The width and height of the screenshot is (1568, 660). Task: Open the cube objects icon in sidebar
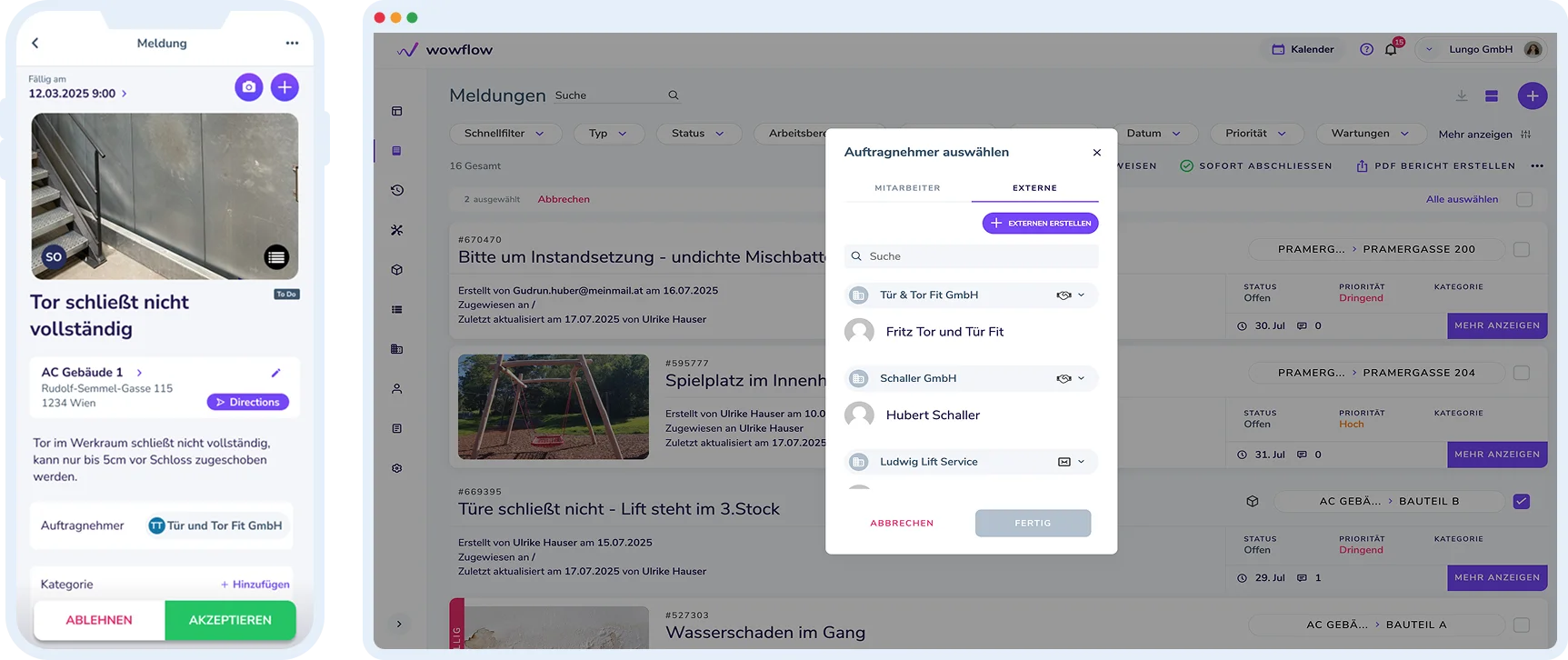coord(397,270)
